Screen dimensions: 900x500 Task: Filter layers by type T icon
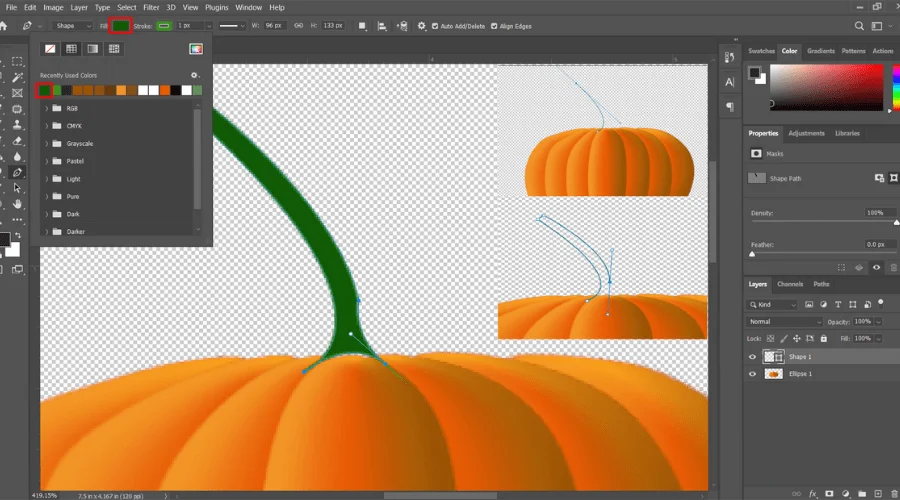tap(838, 304)
